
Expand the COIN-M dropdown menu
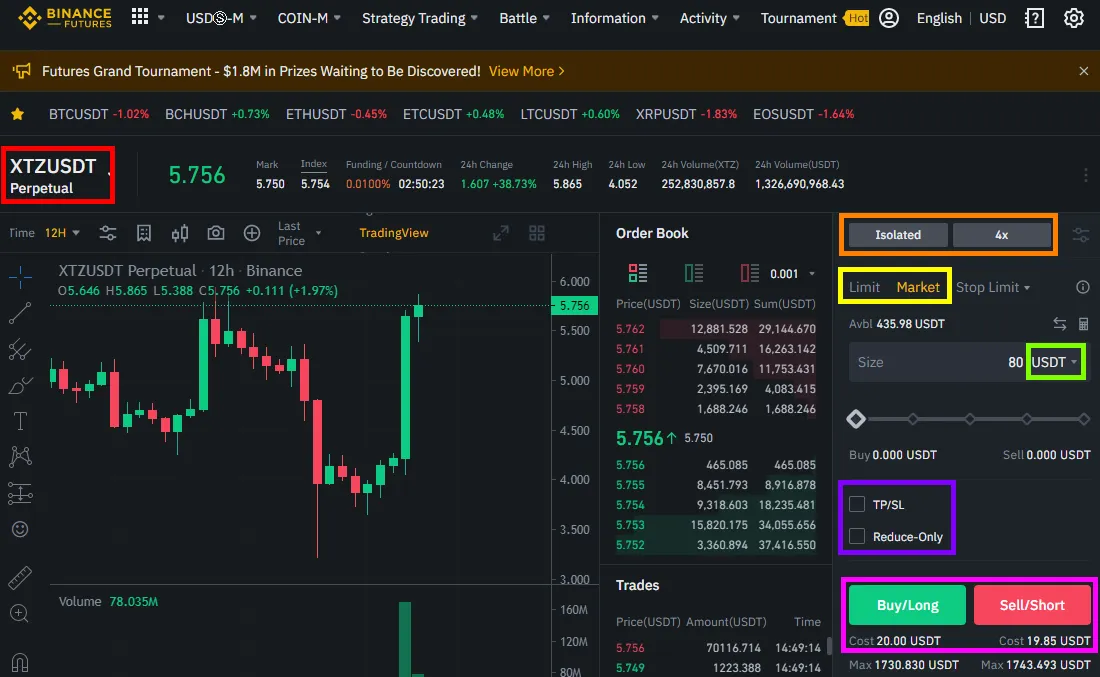click(x=309, y=18)
